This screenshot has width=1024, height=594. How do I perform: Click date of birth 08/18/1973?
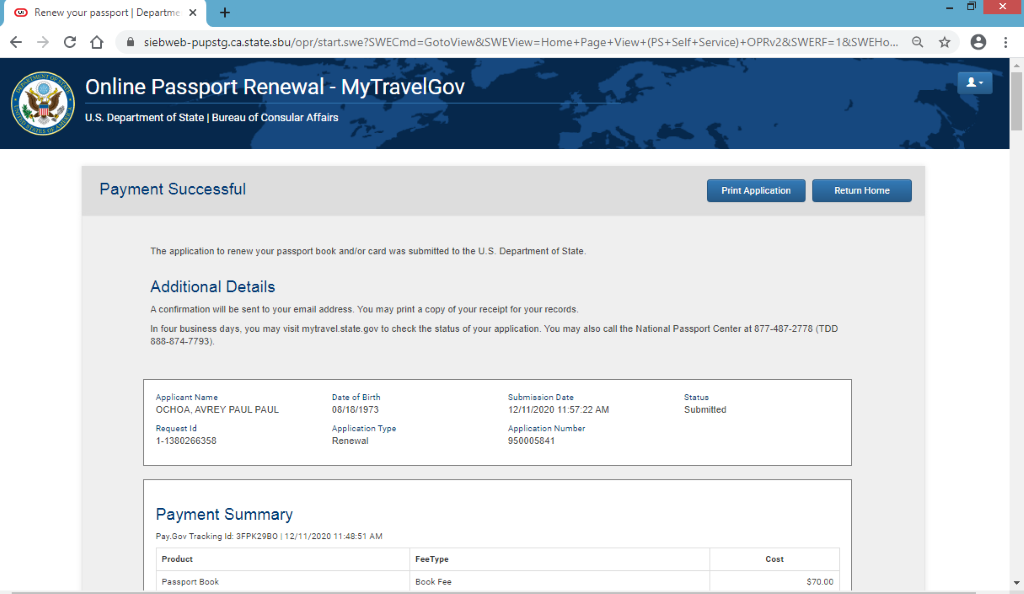[x=355, y=410]
